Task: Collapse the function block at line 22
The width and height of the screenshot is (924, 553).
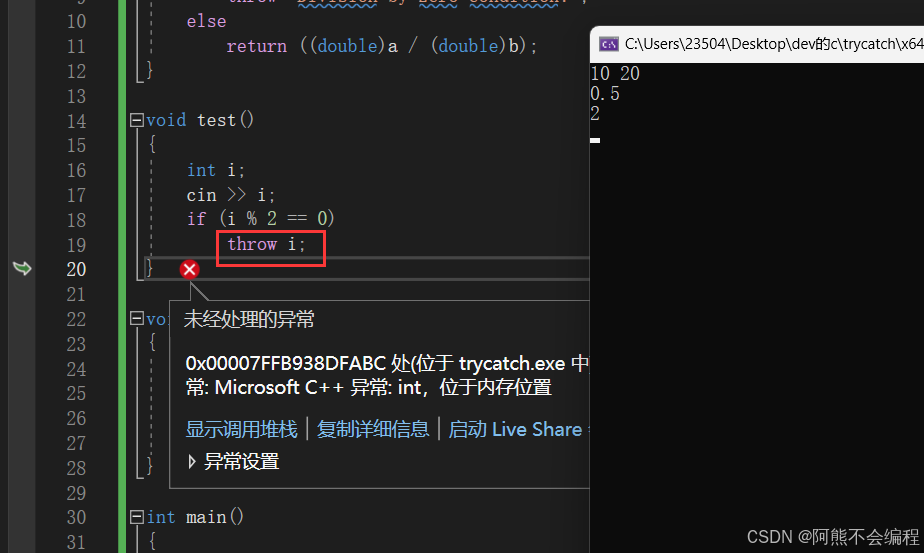Action: [x=137, y=319]
